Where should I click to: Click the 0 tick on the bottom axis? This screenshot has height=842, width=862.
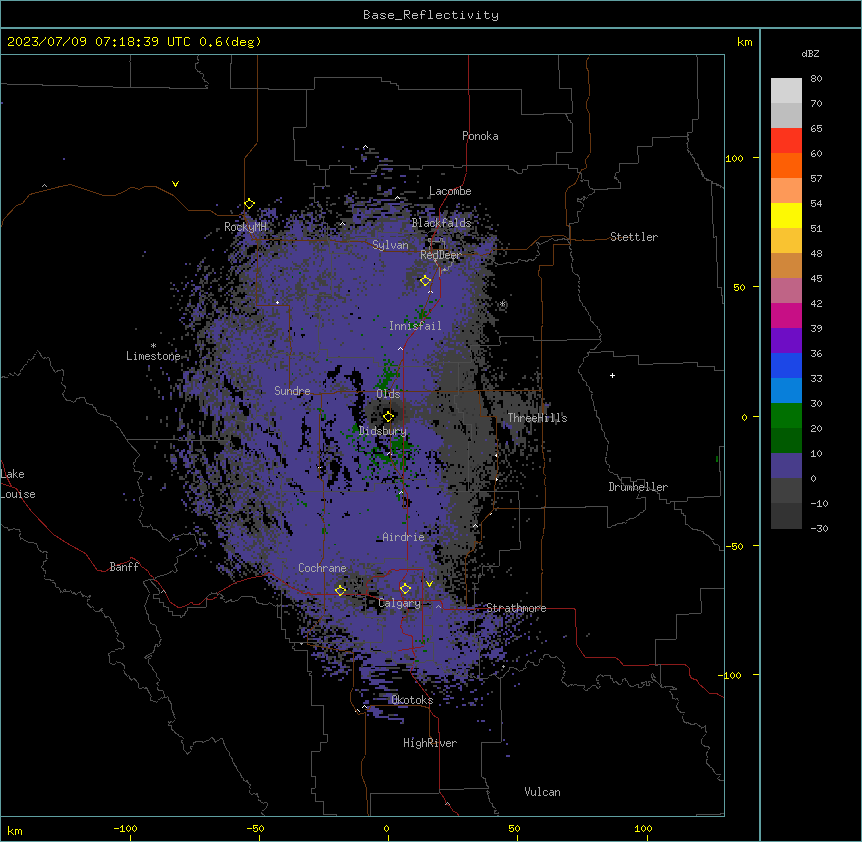tap(386, 828)
